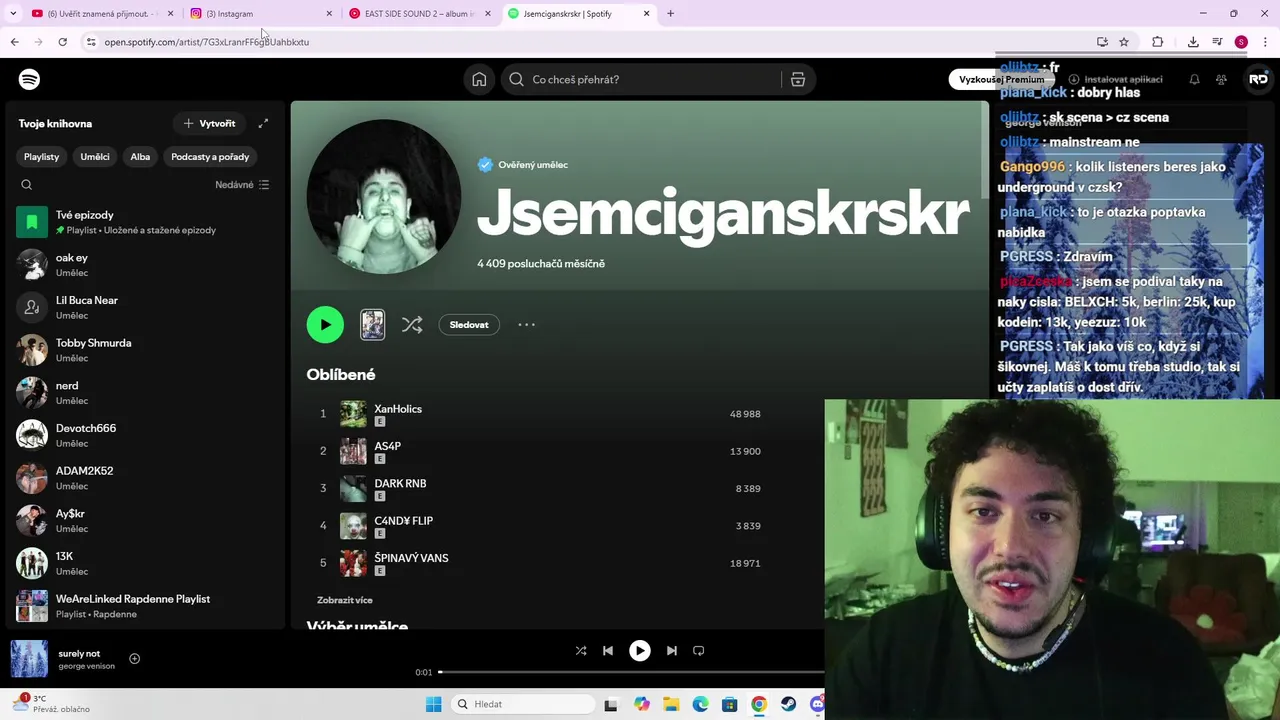Open the Chrome extensions puzzle icon
Viewport: 1280px width, 720px height.
(x=1158, y=42)
